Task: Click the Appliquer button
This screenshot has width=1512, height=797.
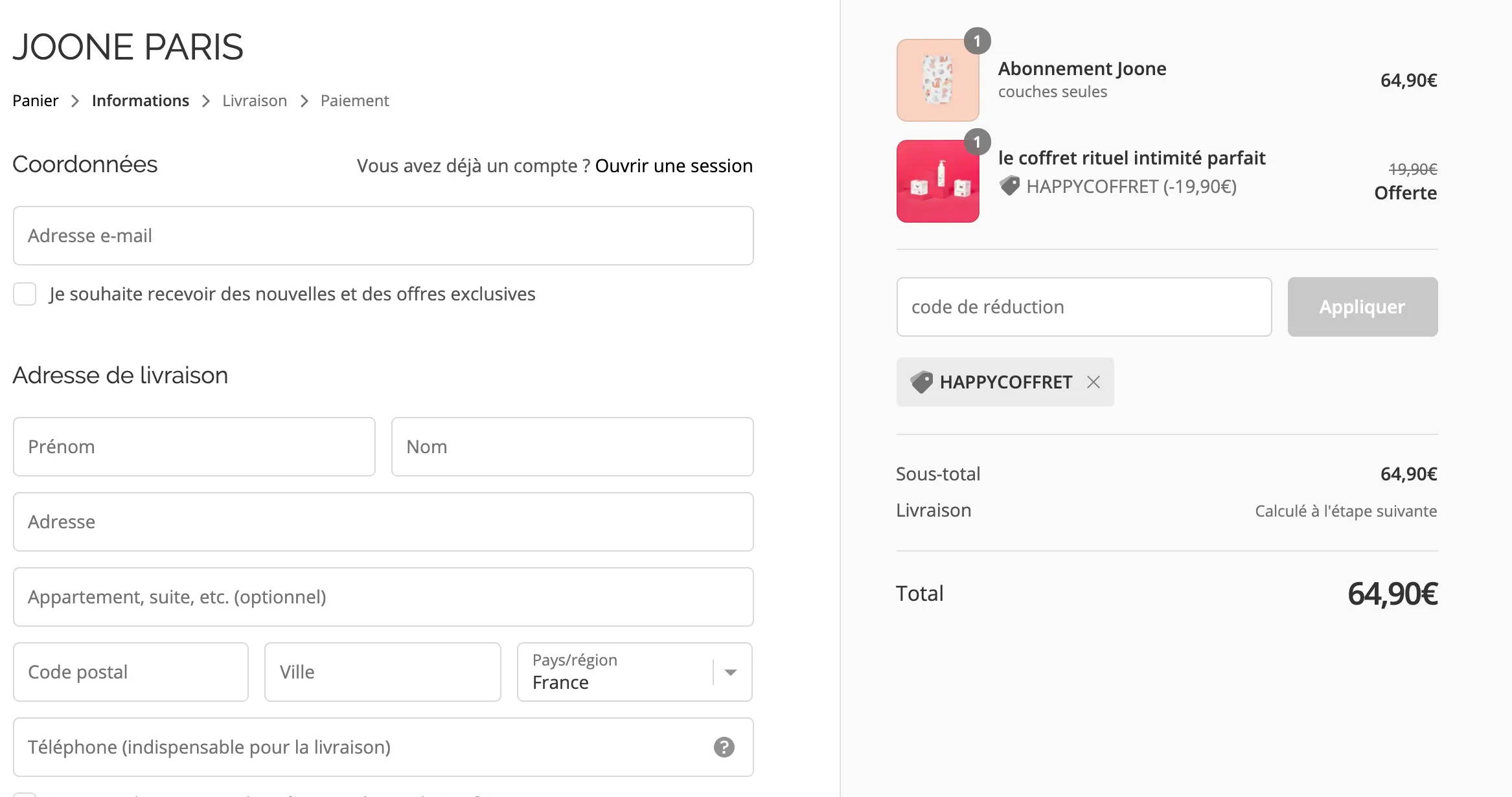Action: [1362, 307]
